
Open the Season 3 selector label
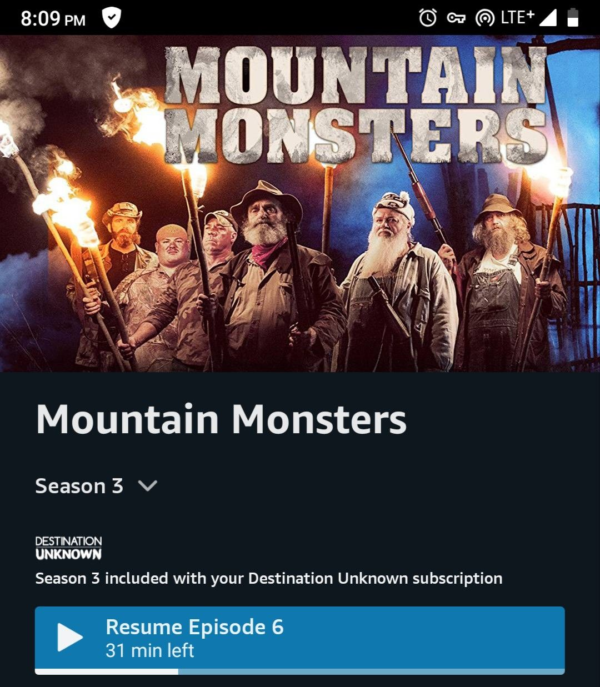point(79,486)
